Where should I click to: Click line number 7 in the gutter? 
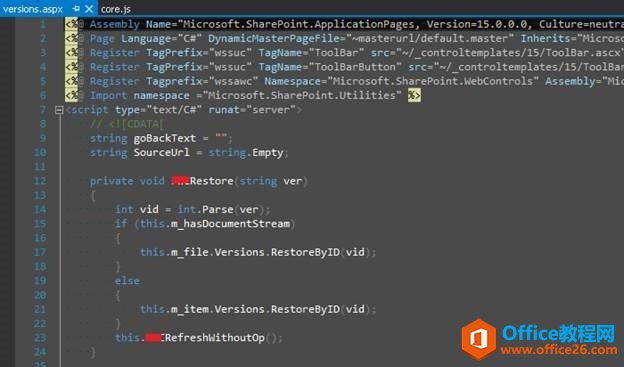point(43,109)
